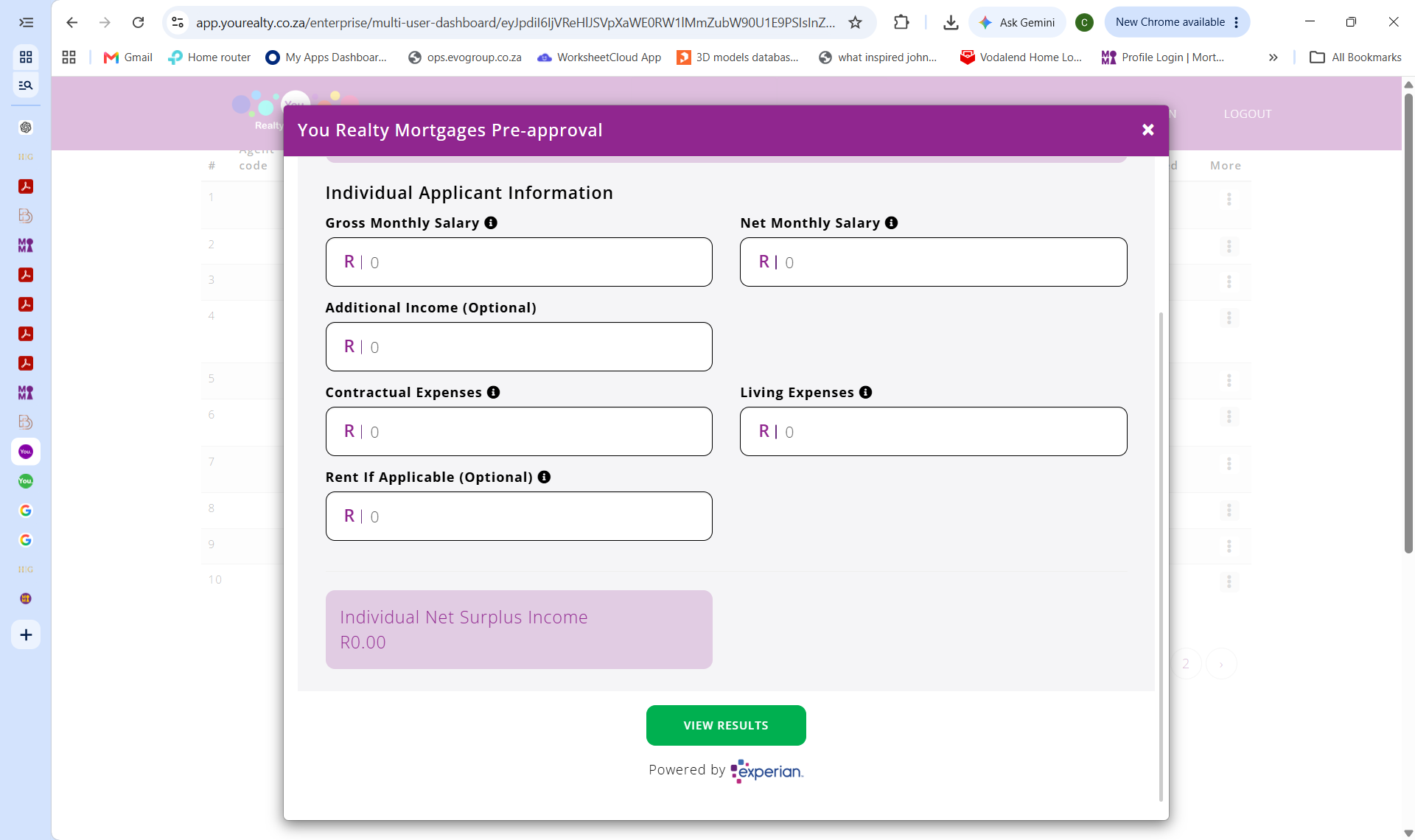Open the tab search icon in sidebar
Viewport: 1415px width, 840px height.
[26, 85]
